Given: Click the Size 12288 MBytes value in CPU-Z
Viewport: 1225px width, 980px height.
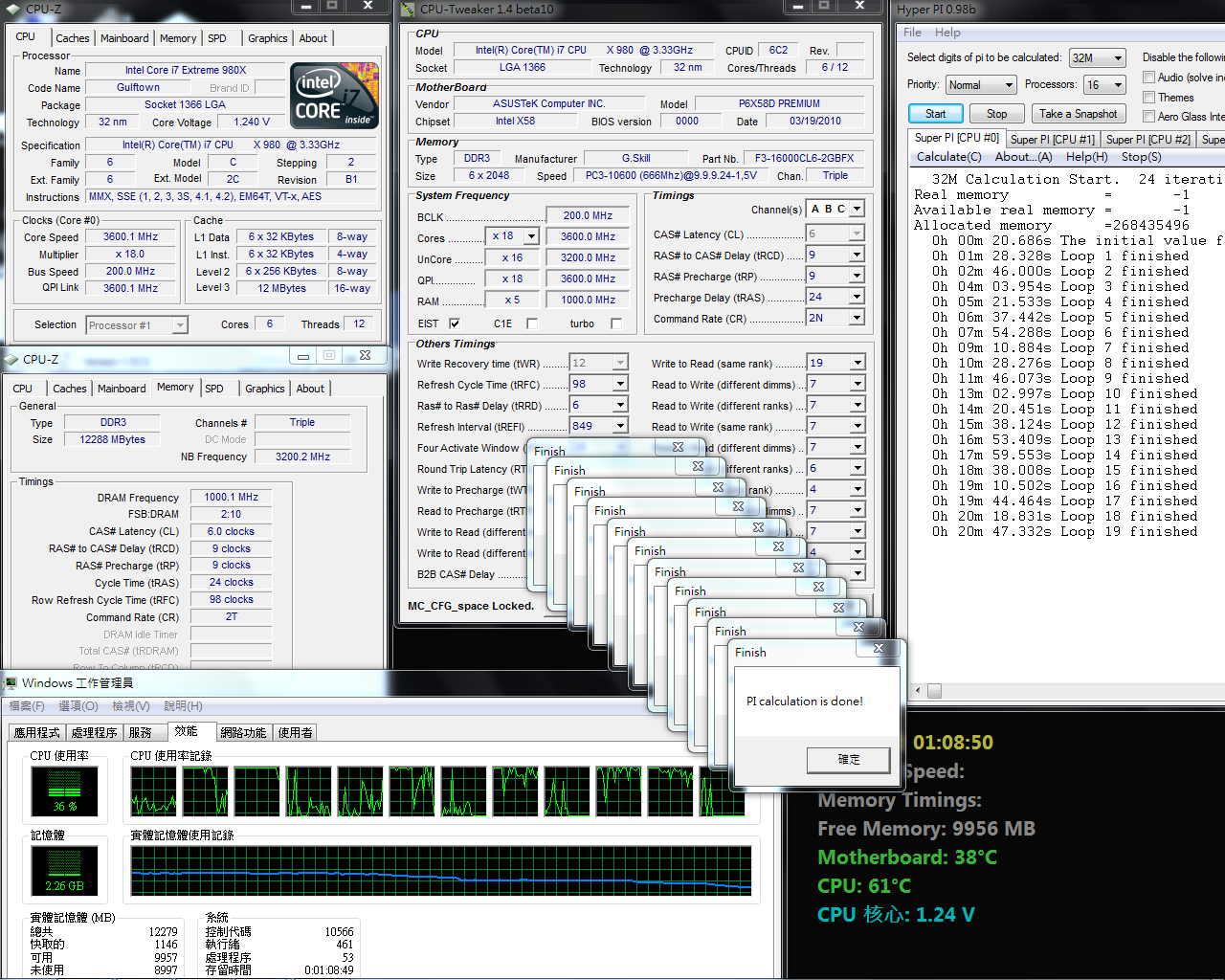Looking at the screenshot, I should click(113, 440).
